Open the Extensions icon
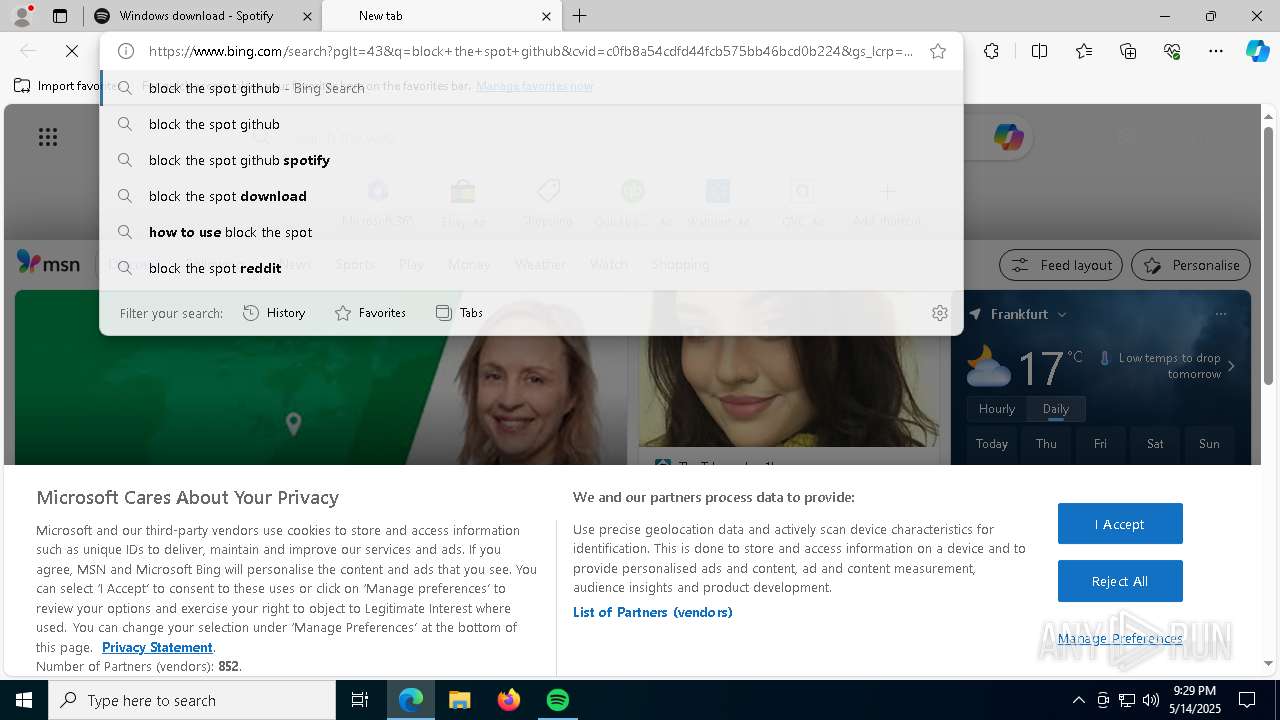The height and width of the screenshot is (720, 1280). pos(991,51)
